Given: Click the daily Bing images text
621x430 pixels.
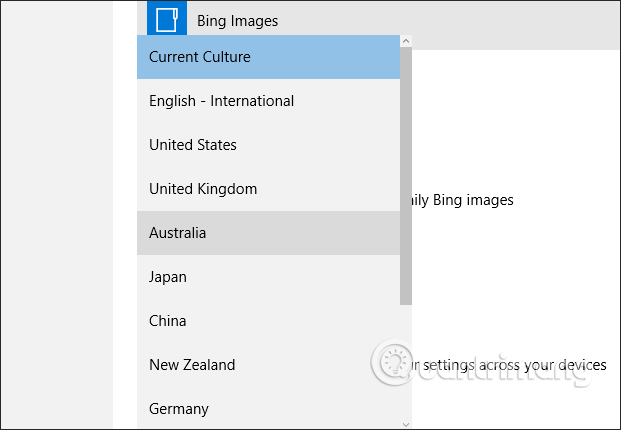Looking at the screenshot, I should 462,200.
